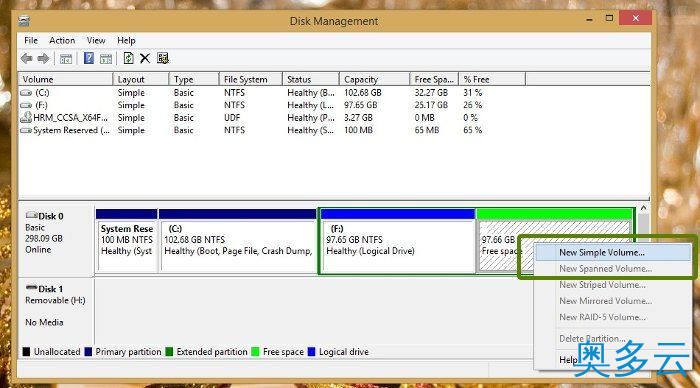Click the Properties toolbar icon
Screen dimensions: 700x388
pyautogui.click(x=163, y=58)
